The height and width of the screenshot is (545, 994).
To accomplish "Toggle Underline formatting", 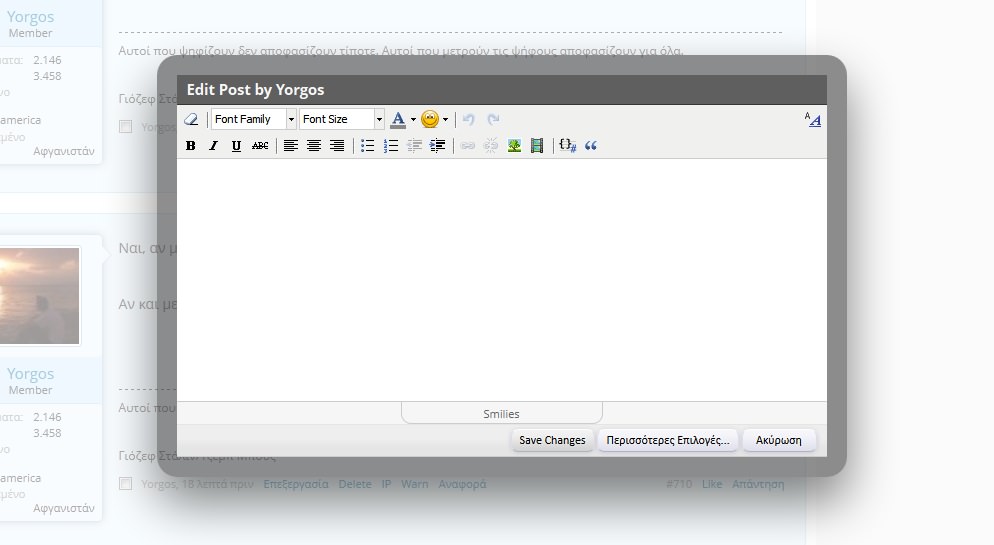I will (236, 146).
